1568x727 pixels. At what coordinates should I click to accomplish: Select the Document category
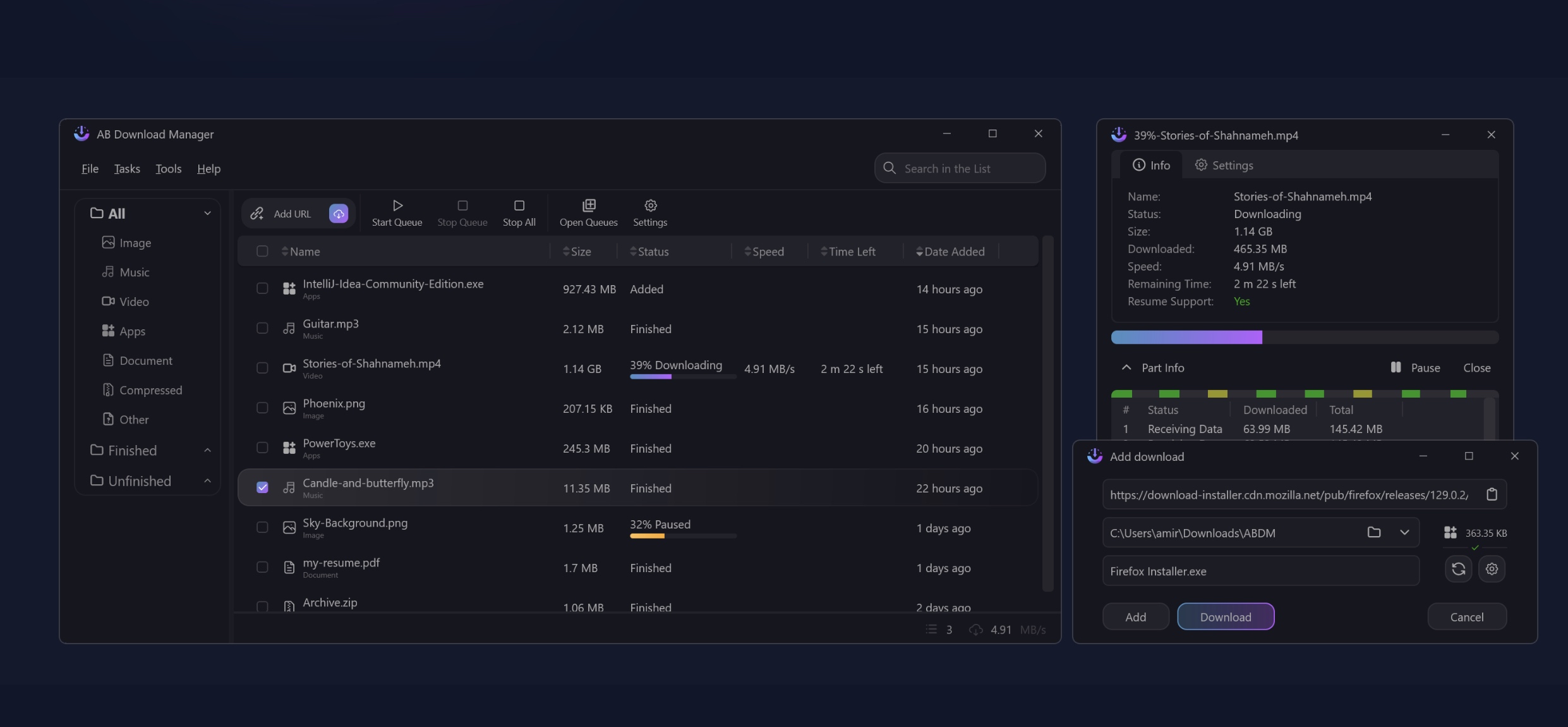point(137,360)
